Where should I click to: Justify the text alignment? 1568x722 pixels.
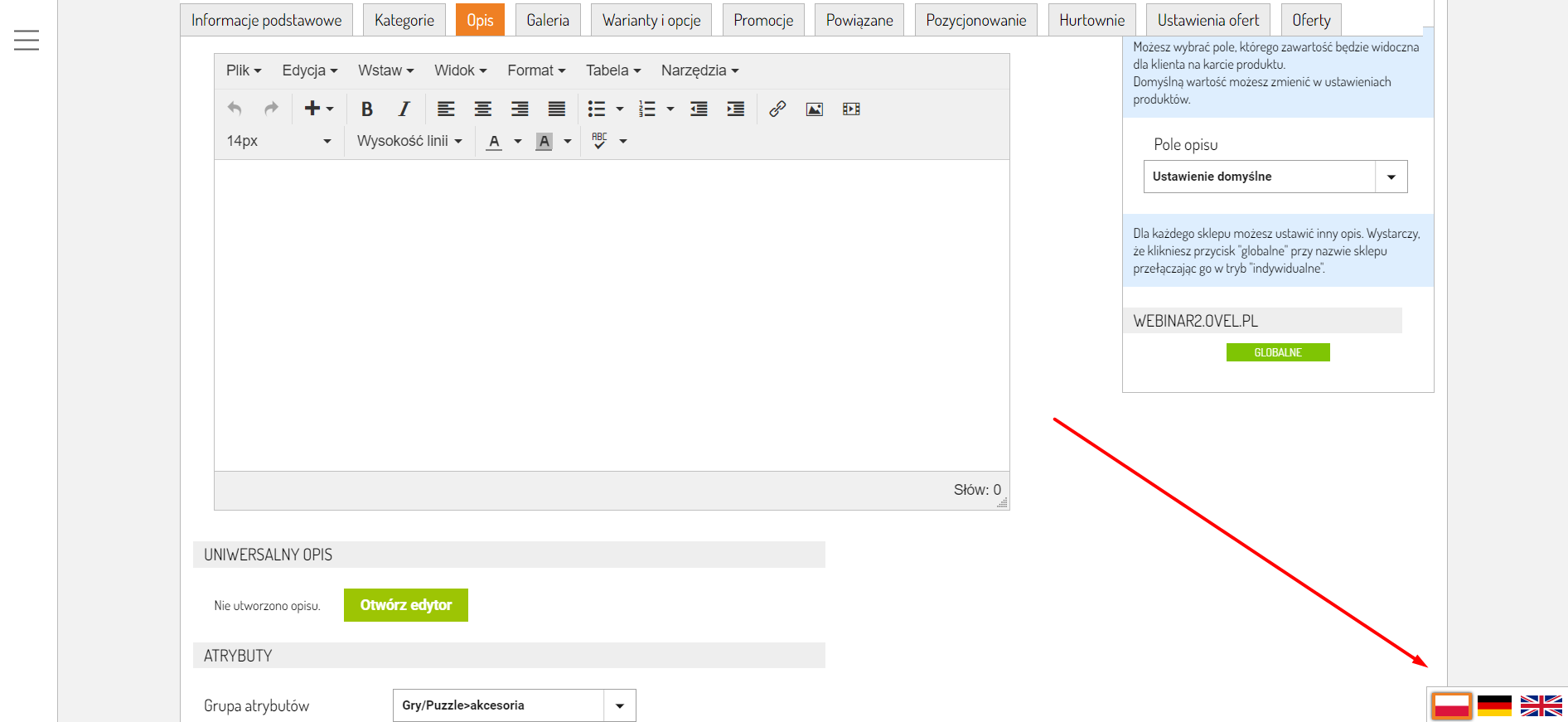click(557, 109)
